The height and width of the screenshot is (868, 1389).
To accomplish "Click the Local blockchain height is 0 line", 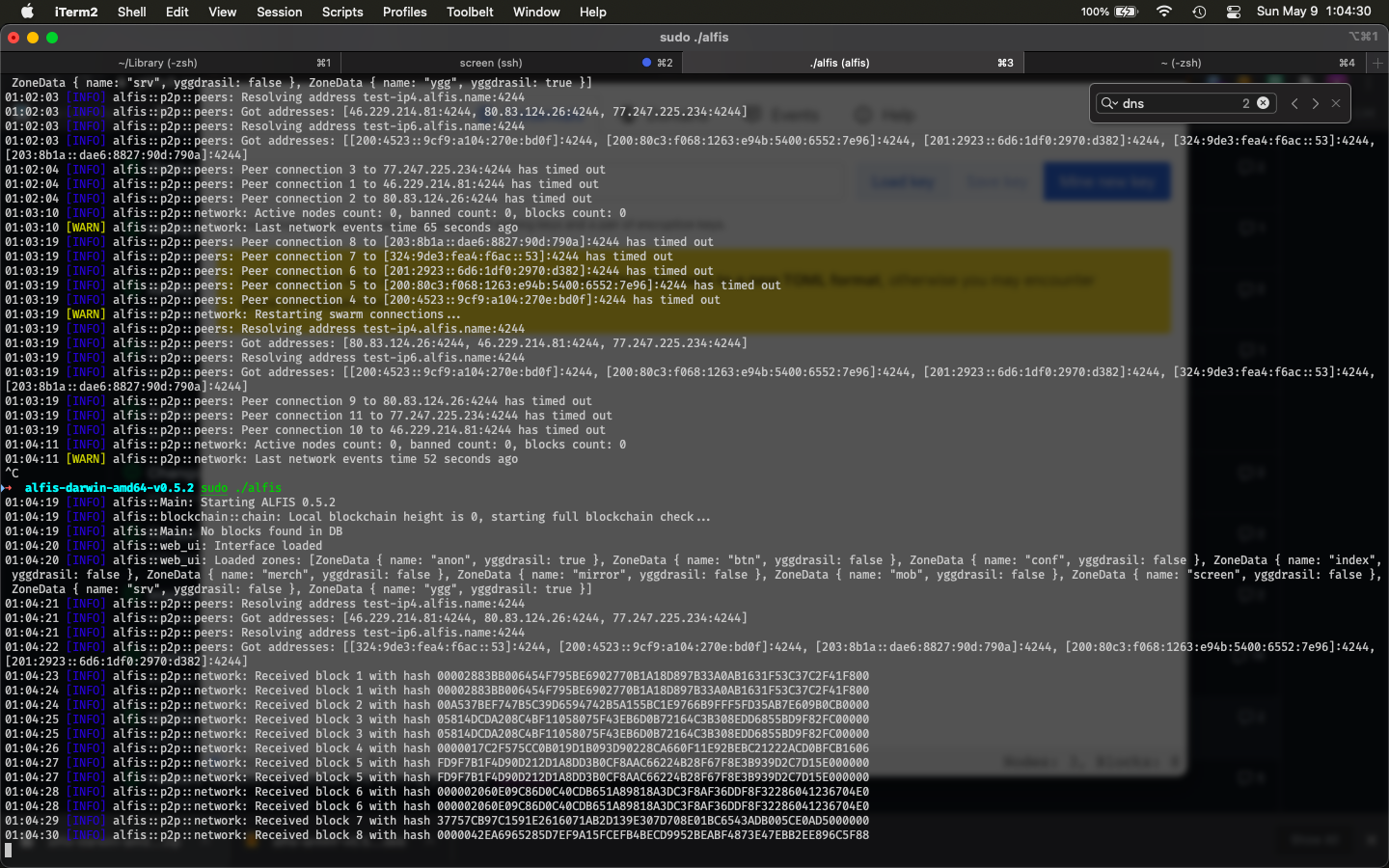I will [x=358, y=517].
